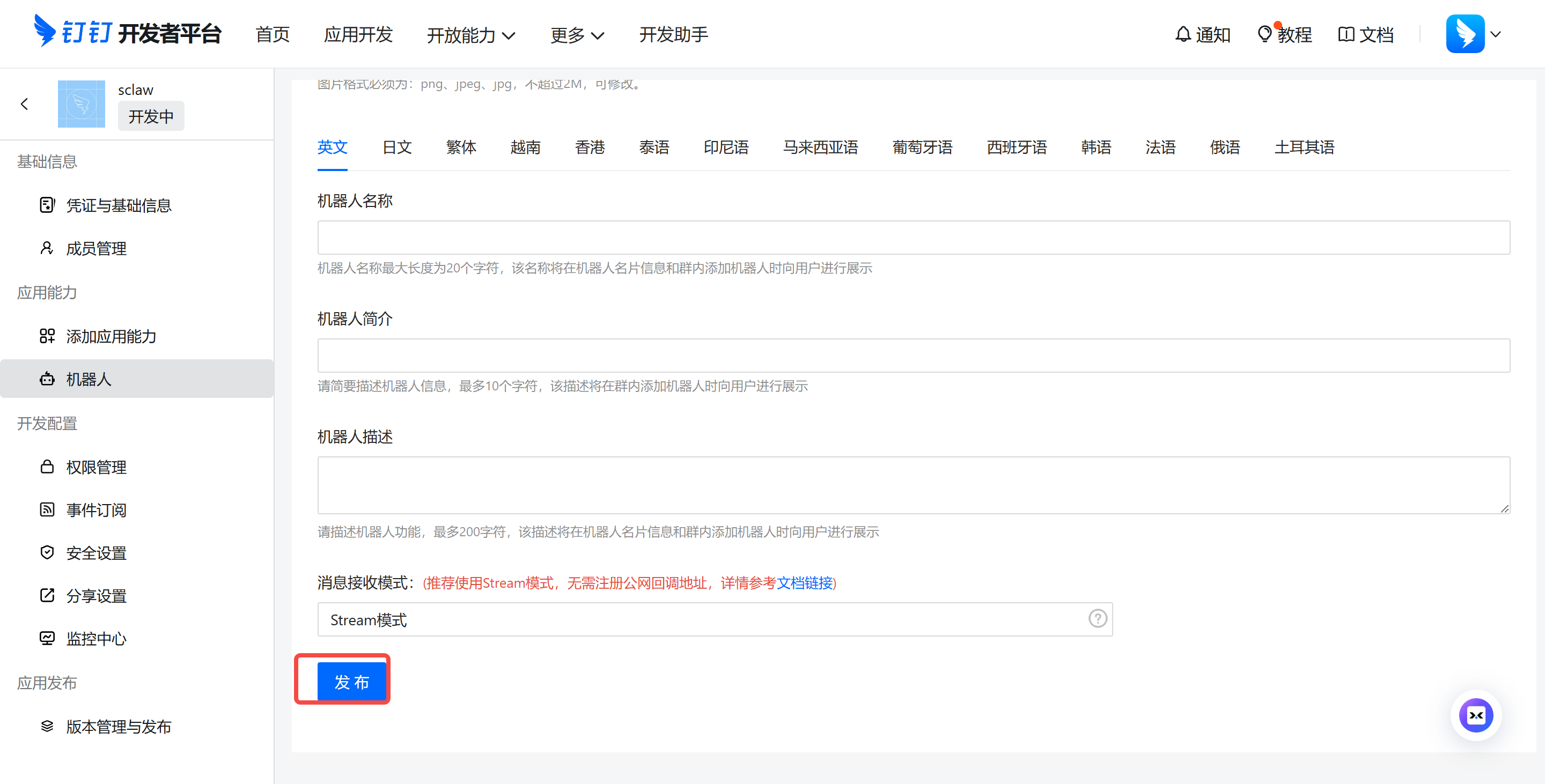
Task: Click the help question mark in Stream模式 field
Action: coord(1098,619)
